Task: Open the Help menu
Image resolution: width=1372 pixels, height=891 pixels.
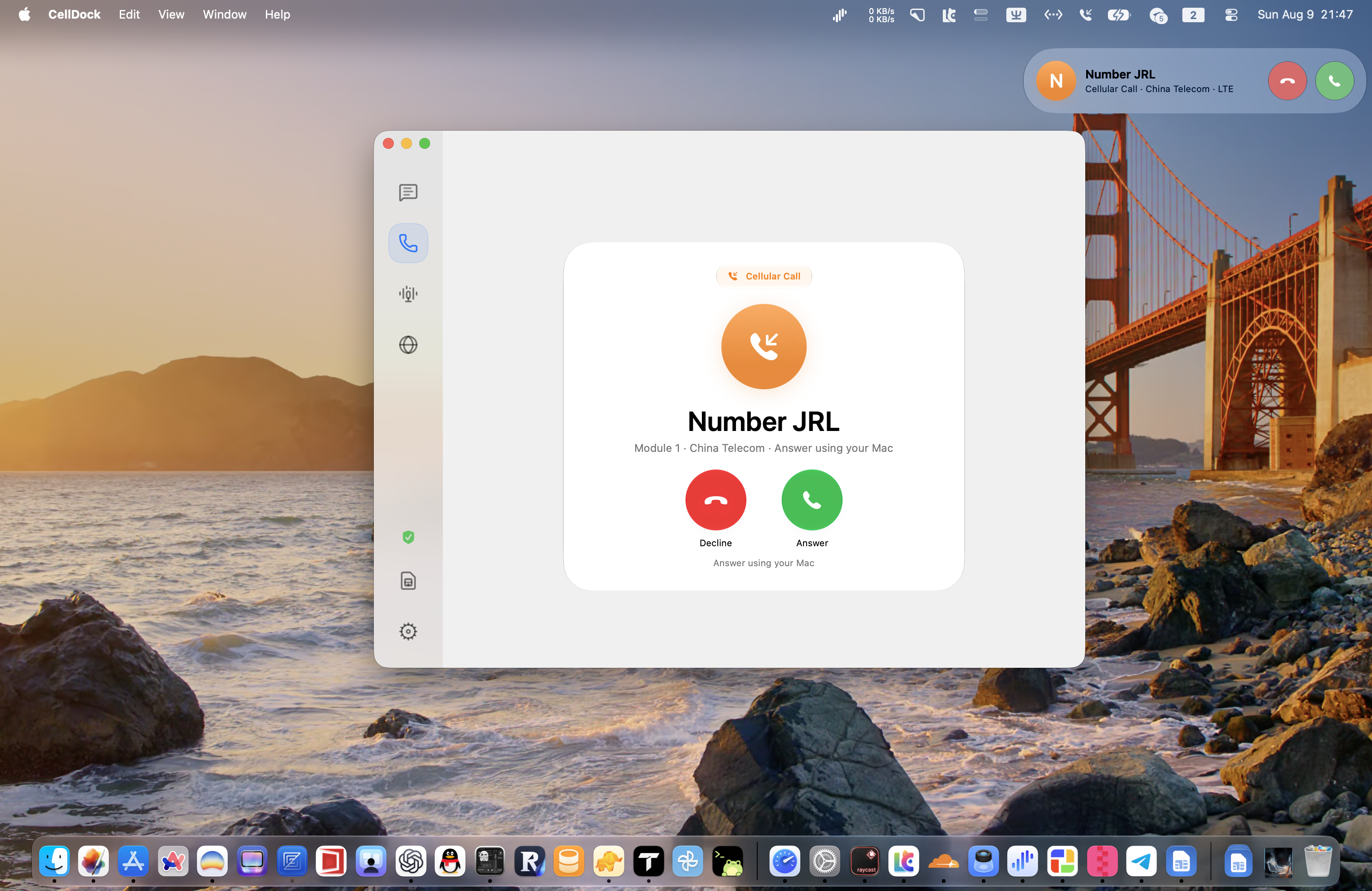Action: 277,15
